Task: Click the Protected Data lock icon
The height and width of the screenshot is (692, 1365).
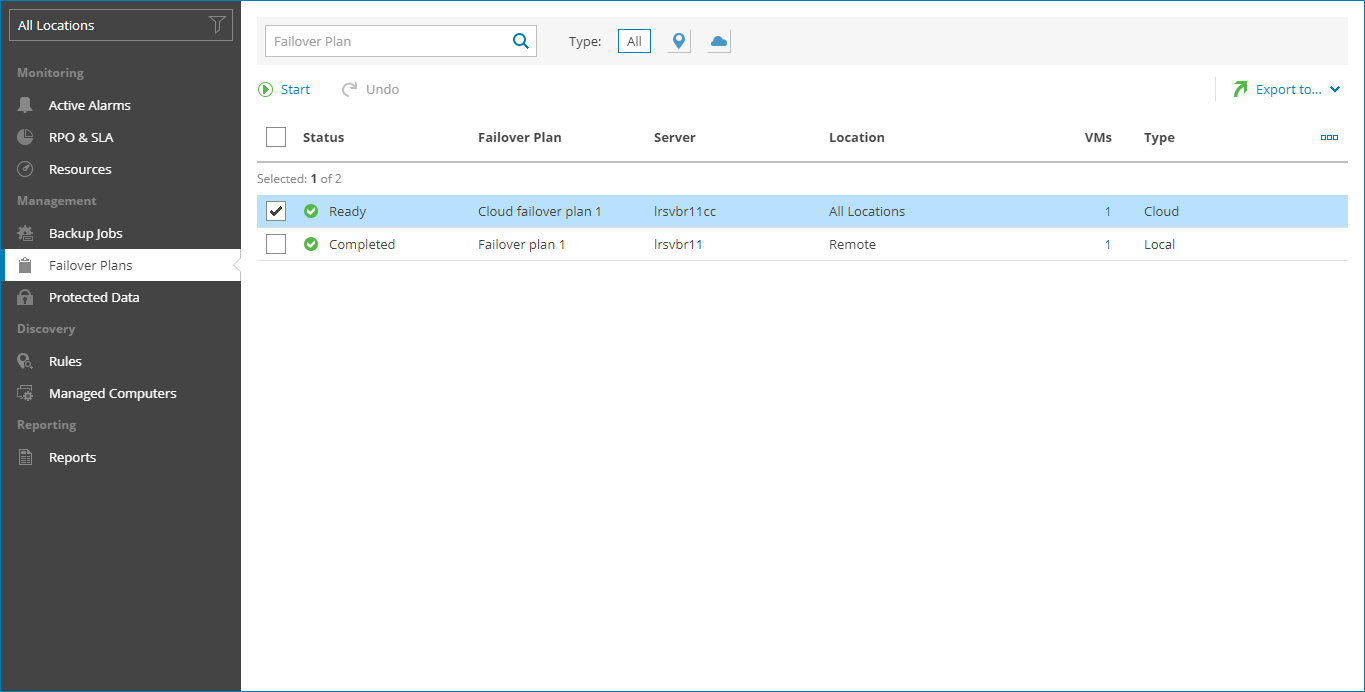Action: click(26, 297)
